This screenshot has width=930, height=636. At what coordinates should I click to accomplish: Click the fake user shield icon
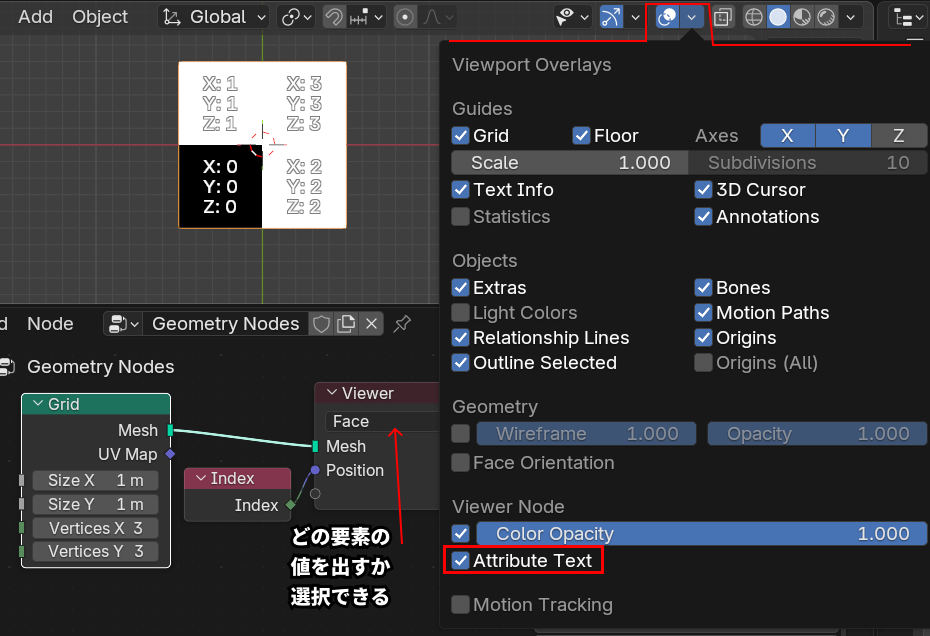click(x=321, y=323)
